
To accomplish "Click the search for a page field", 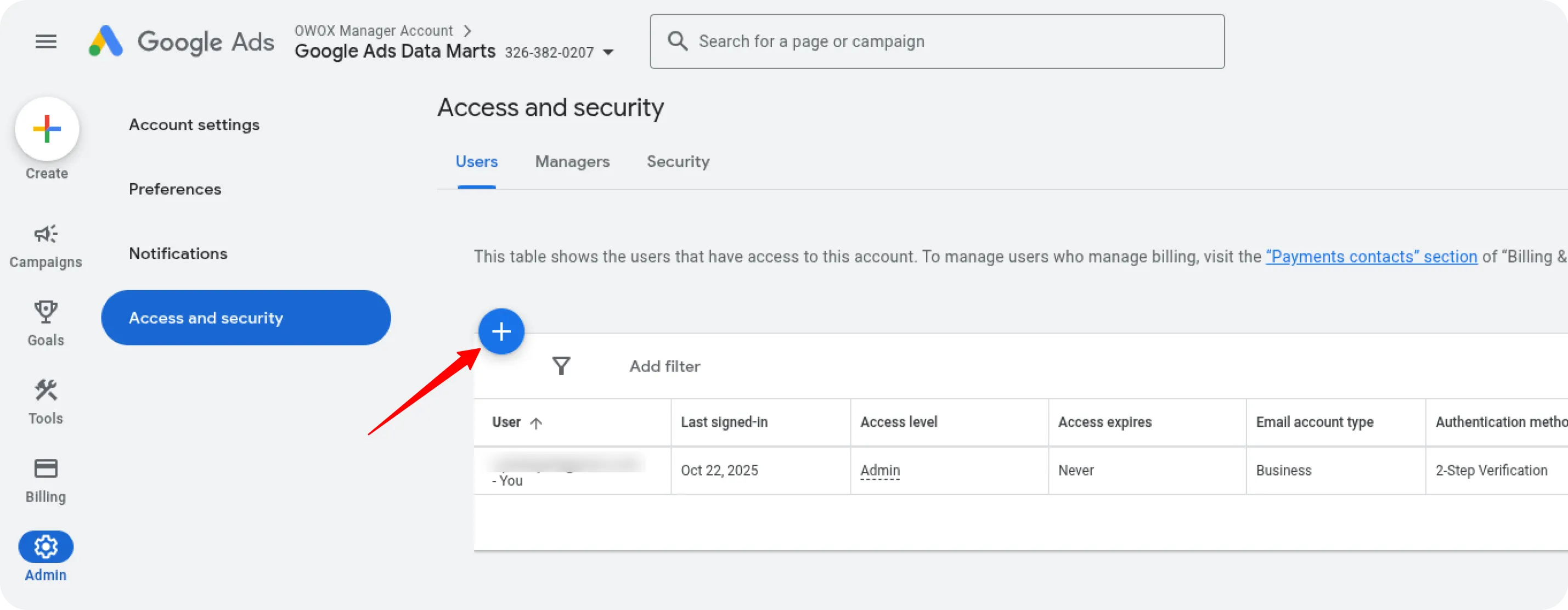I will [852, 41].
